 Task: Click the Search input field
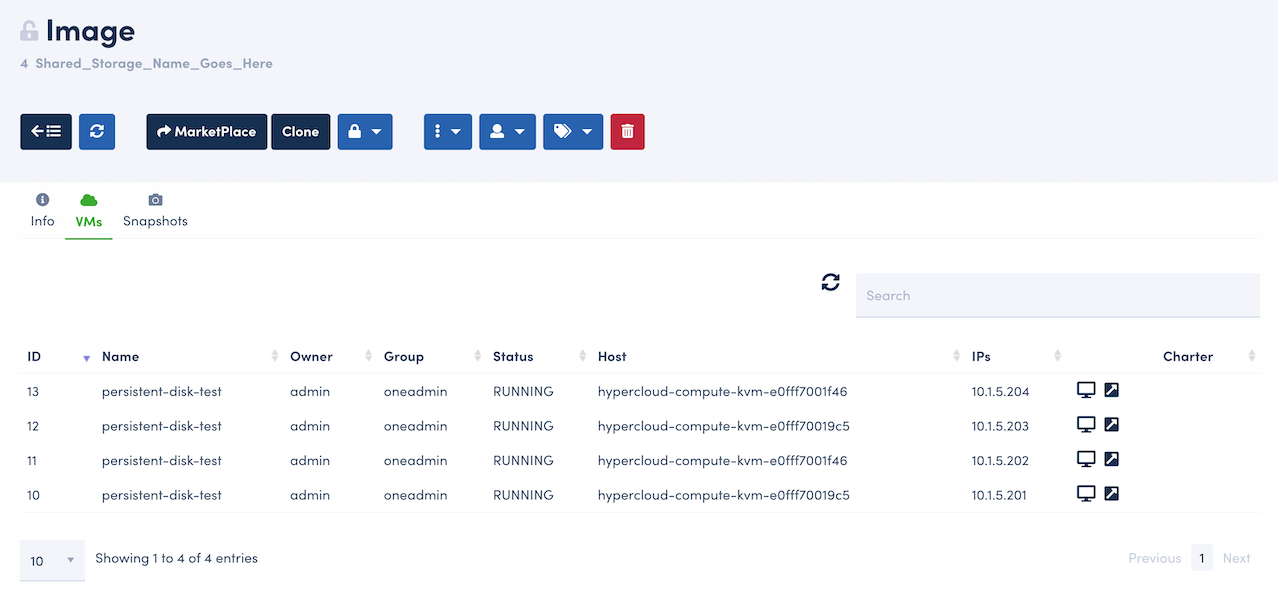(1057, 296)
